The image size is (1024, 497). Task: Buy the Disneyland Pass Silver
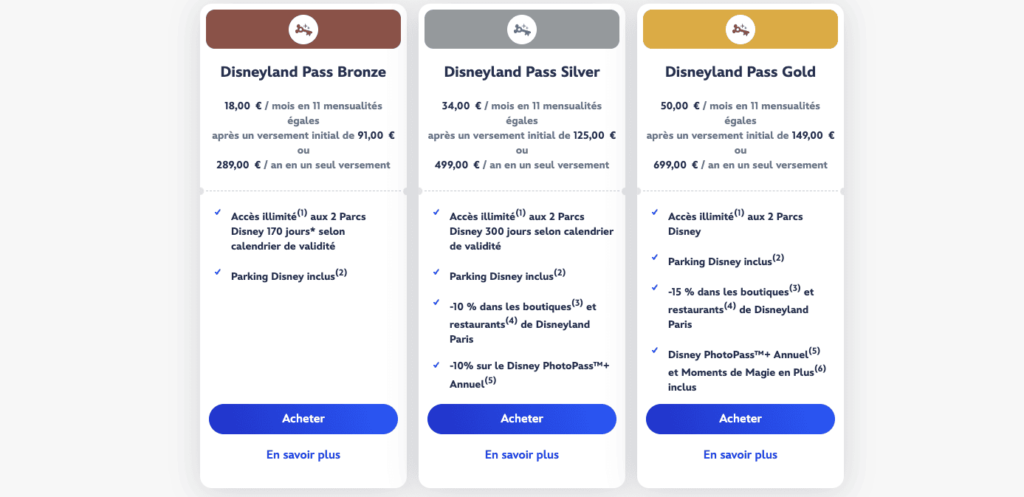click(x=522, y=419)
